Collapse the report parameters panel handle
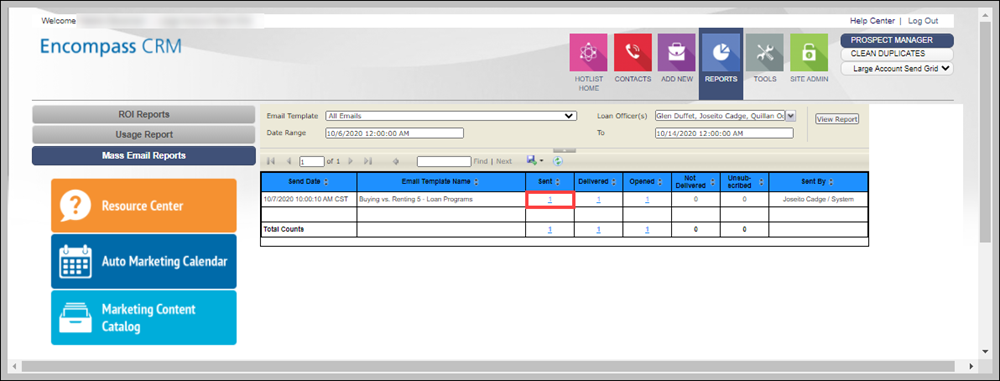The image size is (1000, 381). click(x=564, y=151)
